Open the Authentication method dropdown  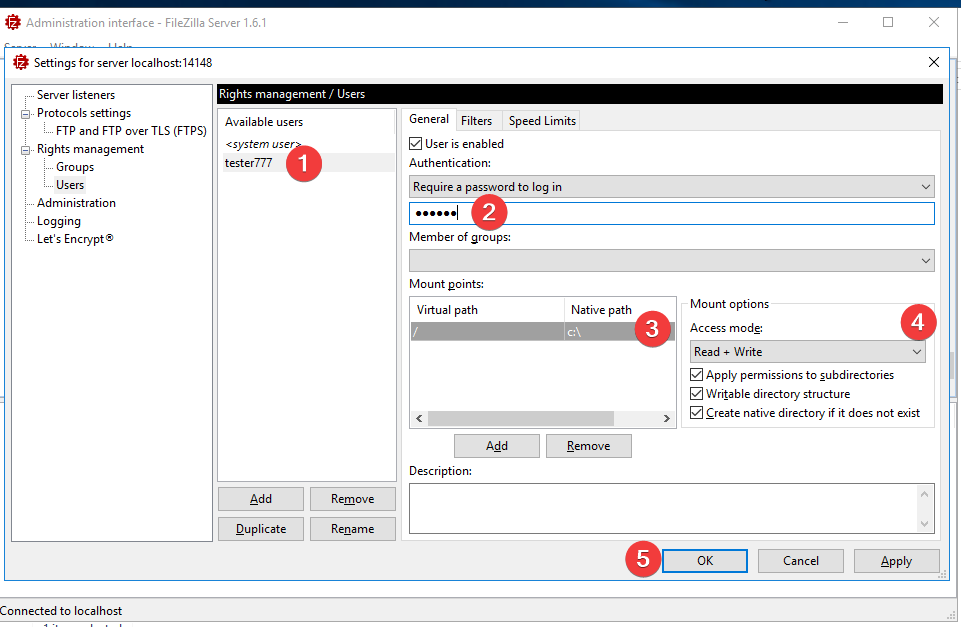(x=672, y=186)
